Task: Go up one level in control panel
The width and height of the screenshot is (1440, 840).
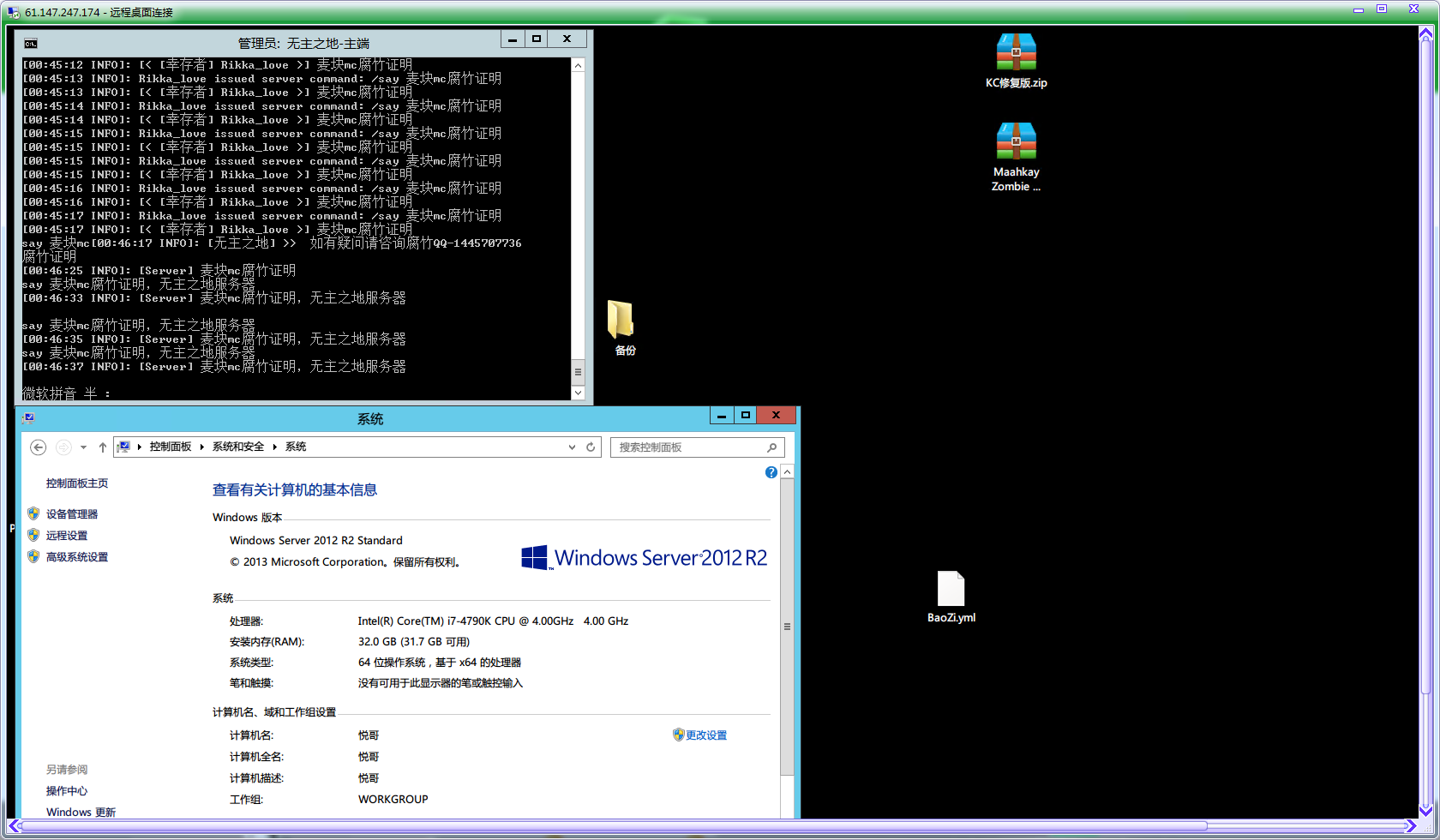Action: pos(103,447)
